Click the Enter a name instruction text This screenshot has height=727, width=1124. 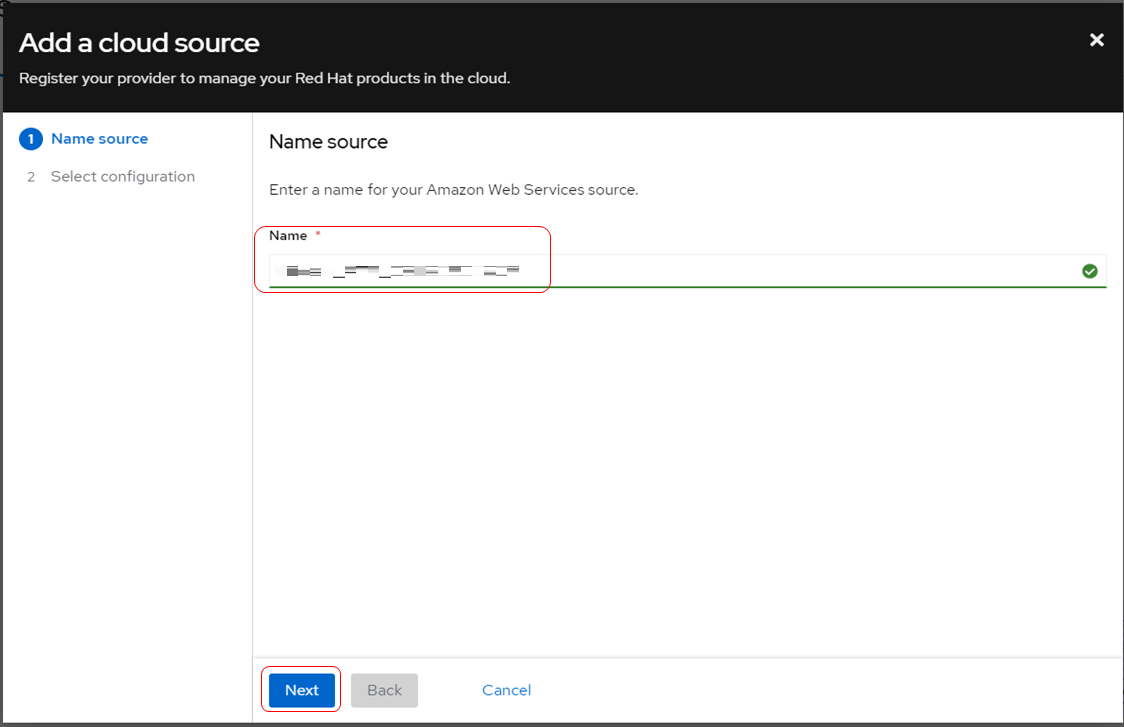(x=453, y=189)
